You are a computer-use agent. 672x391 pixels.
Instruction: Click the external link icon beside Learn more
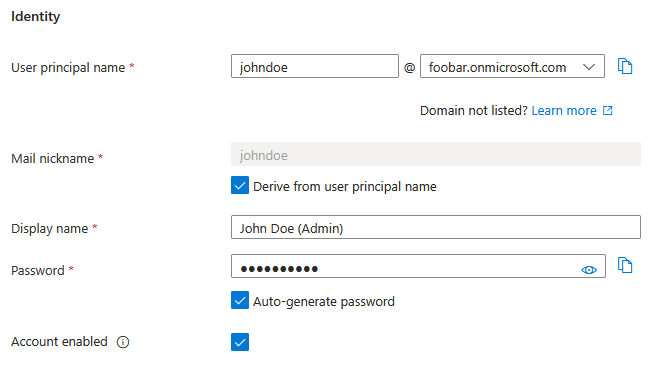pyautogui.click(x=608, y=111)
